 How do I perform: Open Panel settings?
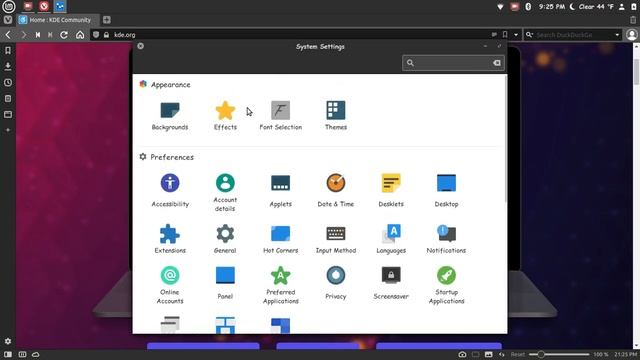[x=225, y=283]
